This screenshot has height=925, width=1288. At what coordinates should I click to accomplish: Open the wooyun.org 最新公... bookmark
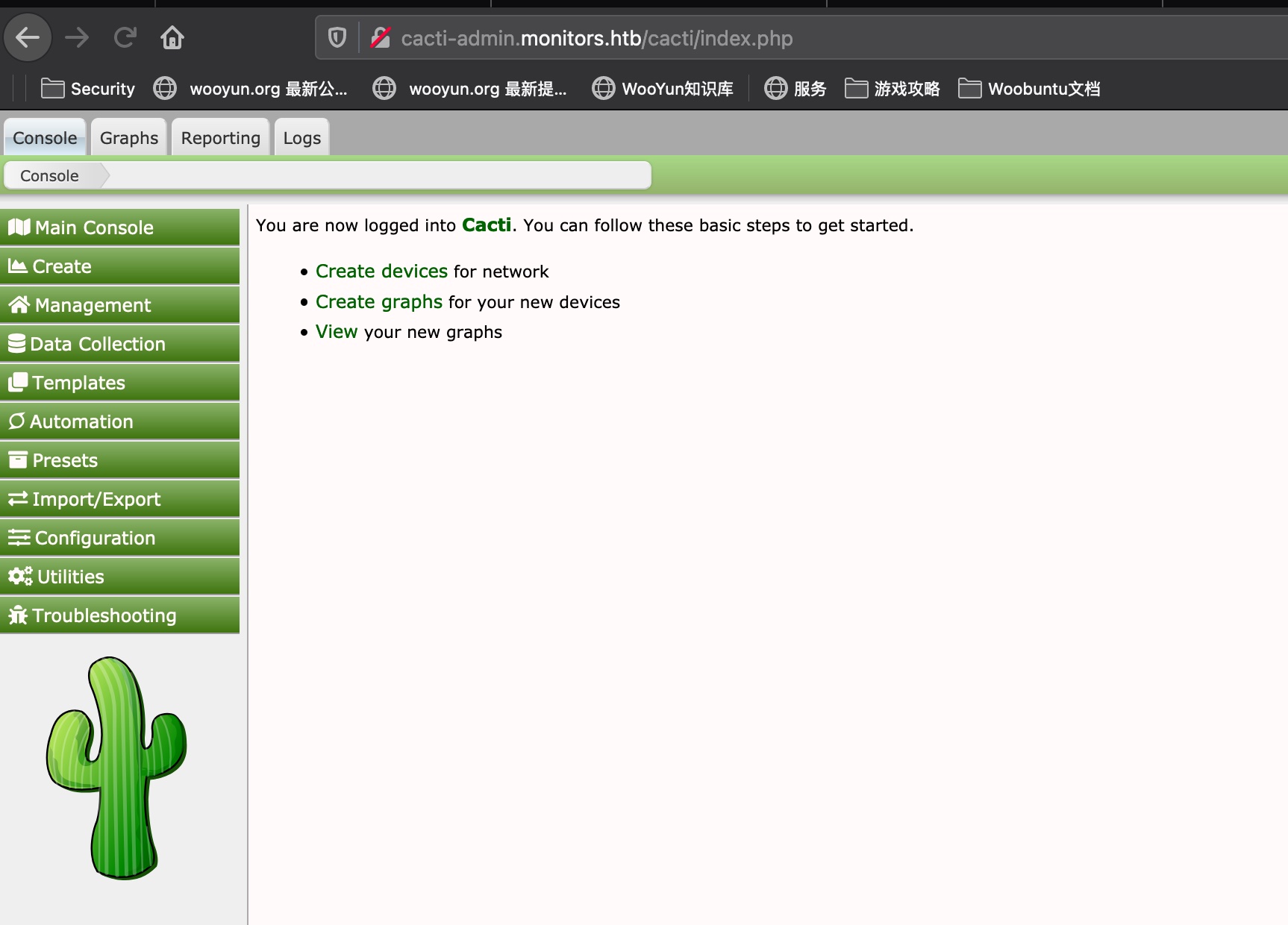pyautogui.click(x=251, y=89)
